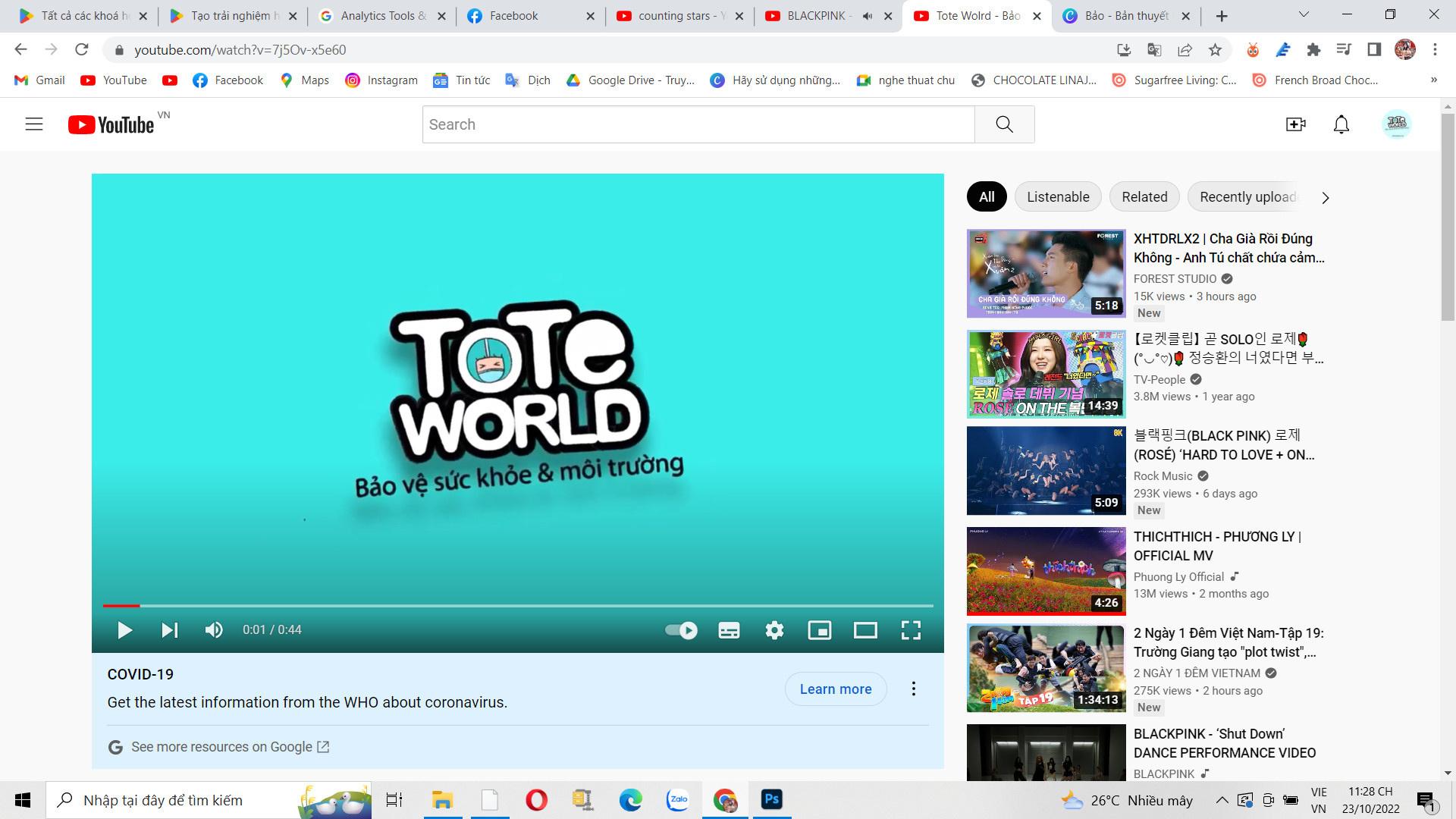Activate miniplayer icon in player controls

820,630
